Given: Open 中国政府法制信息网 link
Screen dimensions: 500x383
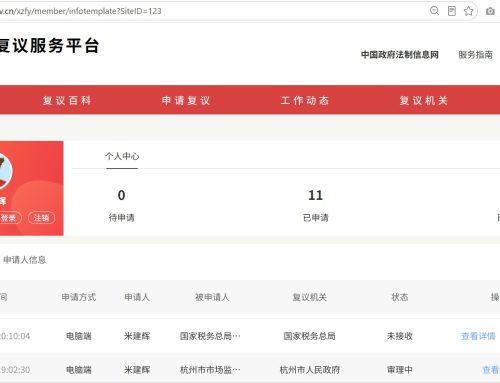Looking at the screenshot, I should 400,55.
